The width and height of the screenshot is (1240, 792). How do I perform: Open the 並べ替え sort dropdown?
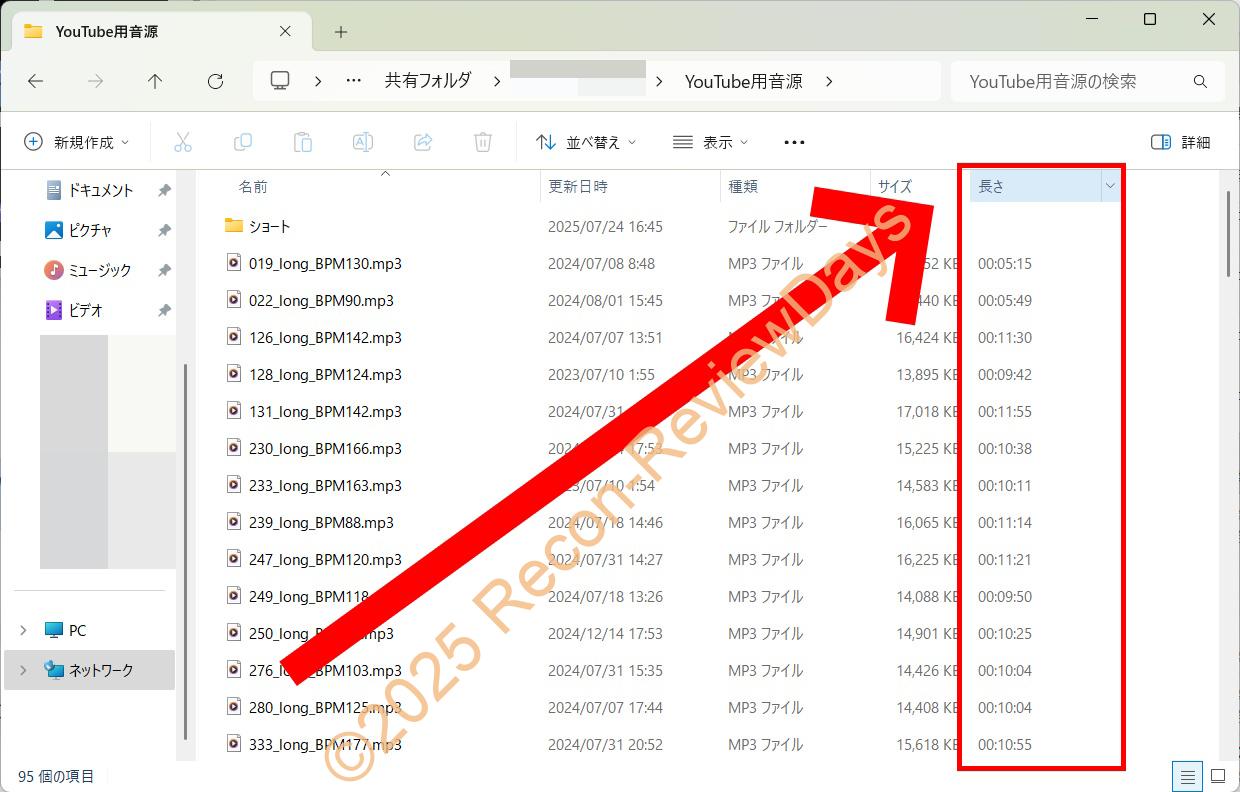[586, 142]
